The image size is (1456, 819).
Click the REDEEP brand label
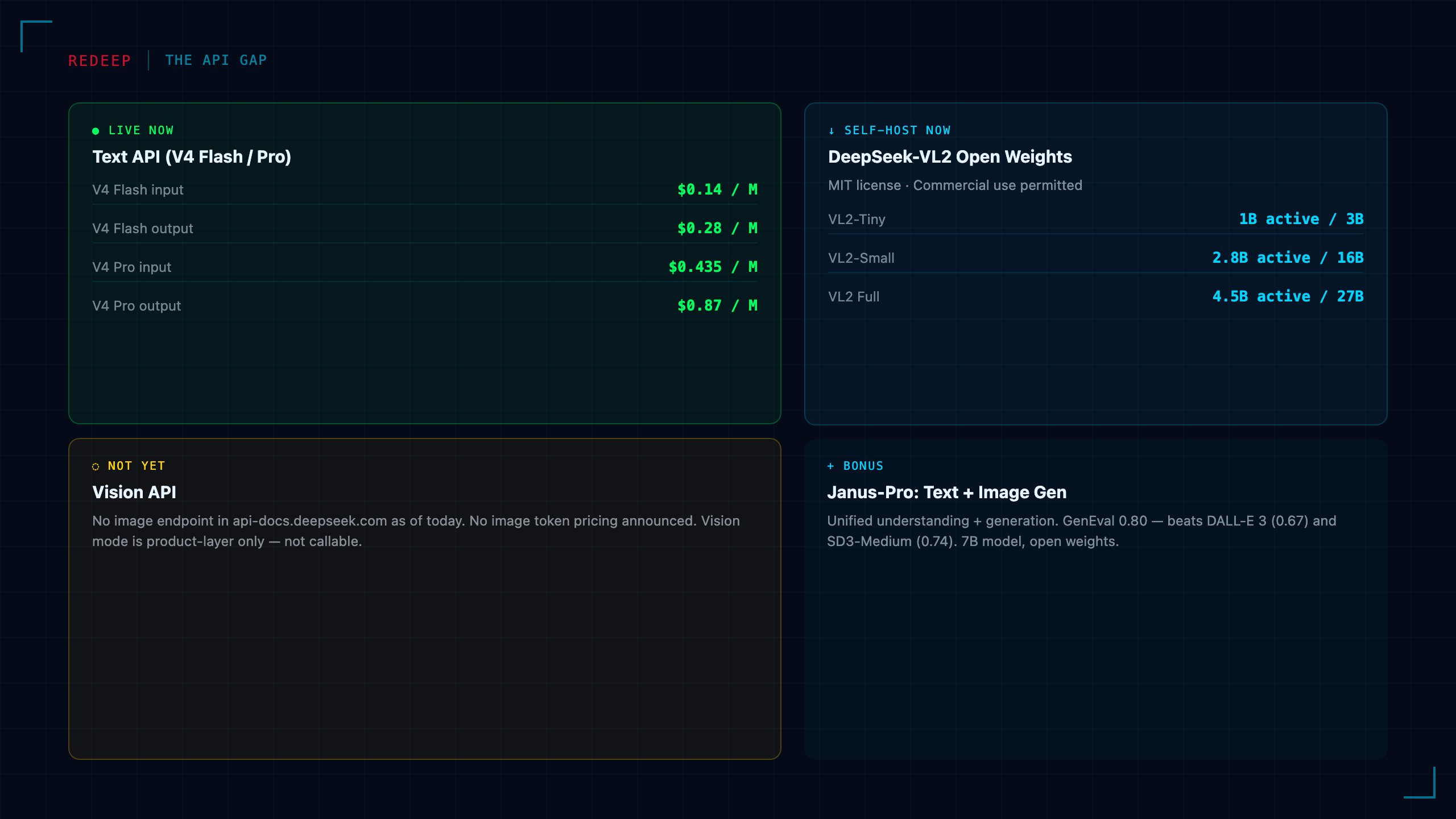tap(100, 60)
